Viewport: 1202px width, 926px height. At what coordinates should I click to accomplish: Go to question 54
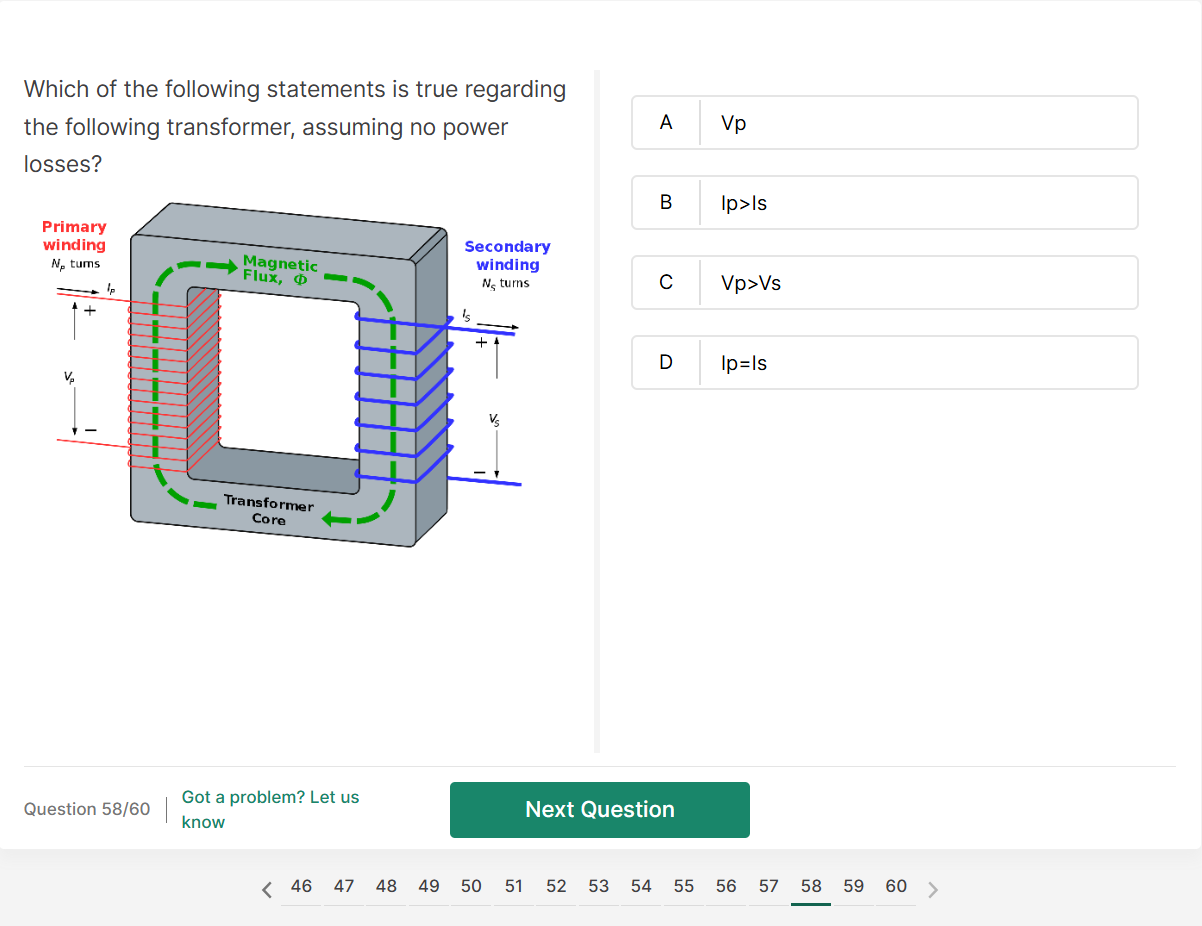tap(641, 886)
